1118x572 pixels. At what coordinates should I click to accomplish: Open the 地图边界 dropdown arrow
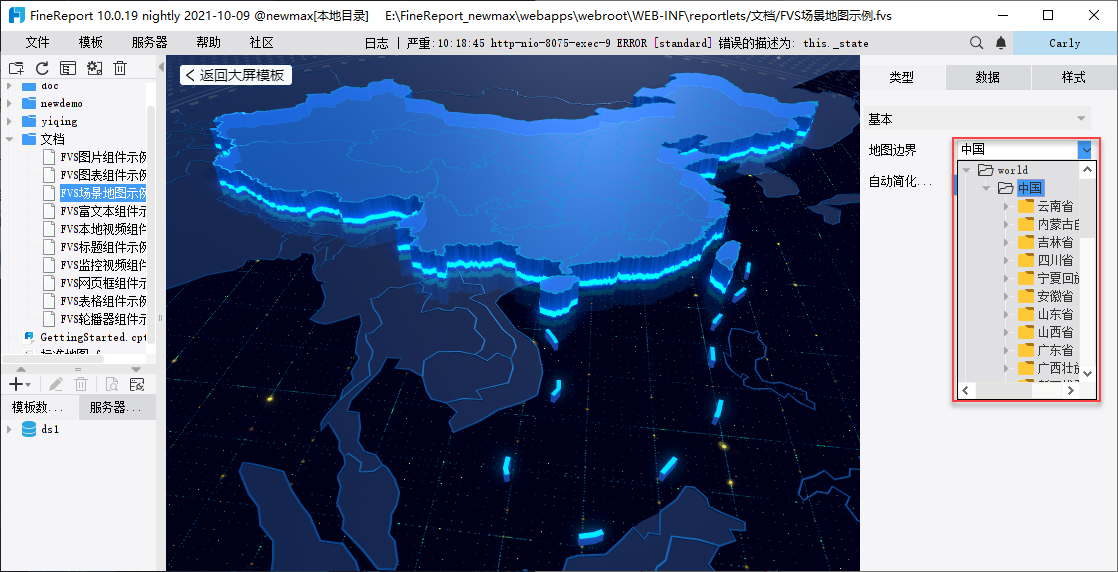[x=1084, y=149]
